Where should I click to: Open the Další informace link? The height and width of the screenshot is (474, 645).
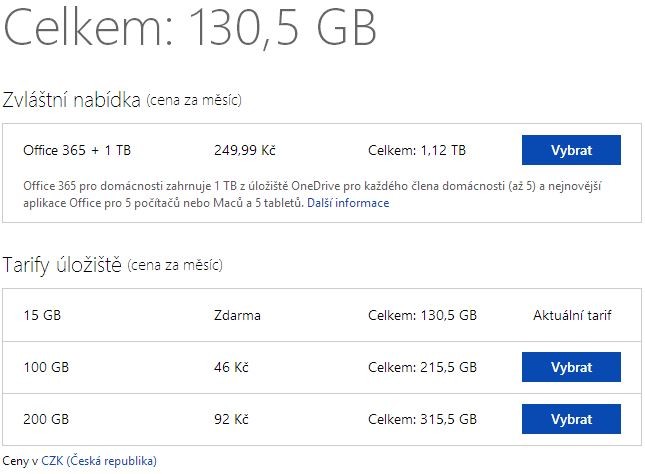(x=348, y=203)
